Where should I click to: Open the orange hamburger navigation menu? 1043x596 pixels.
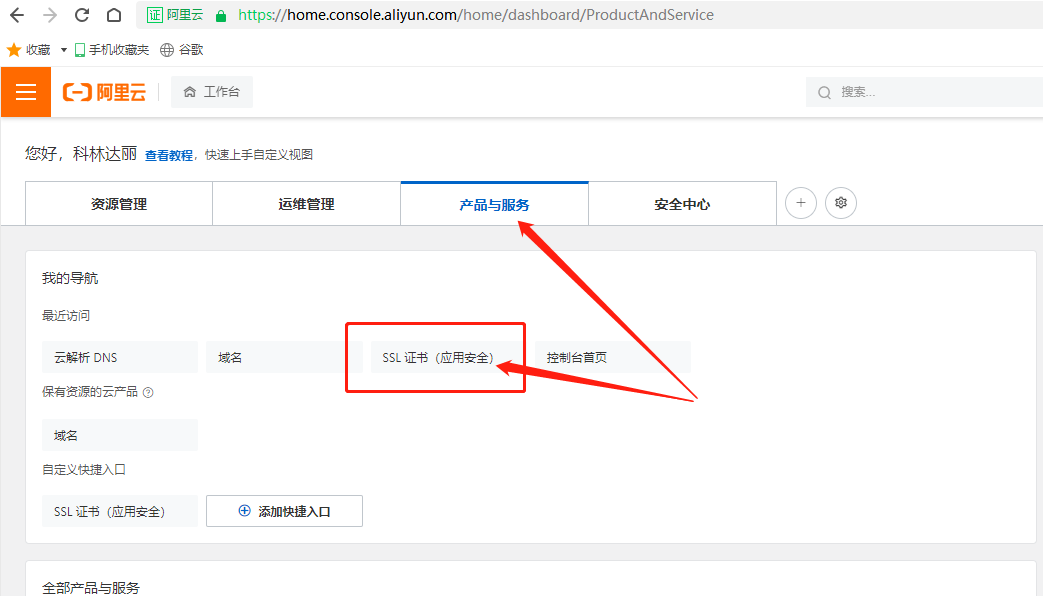[26, 92]
